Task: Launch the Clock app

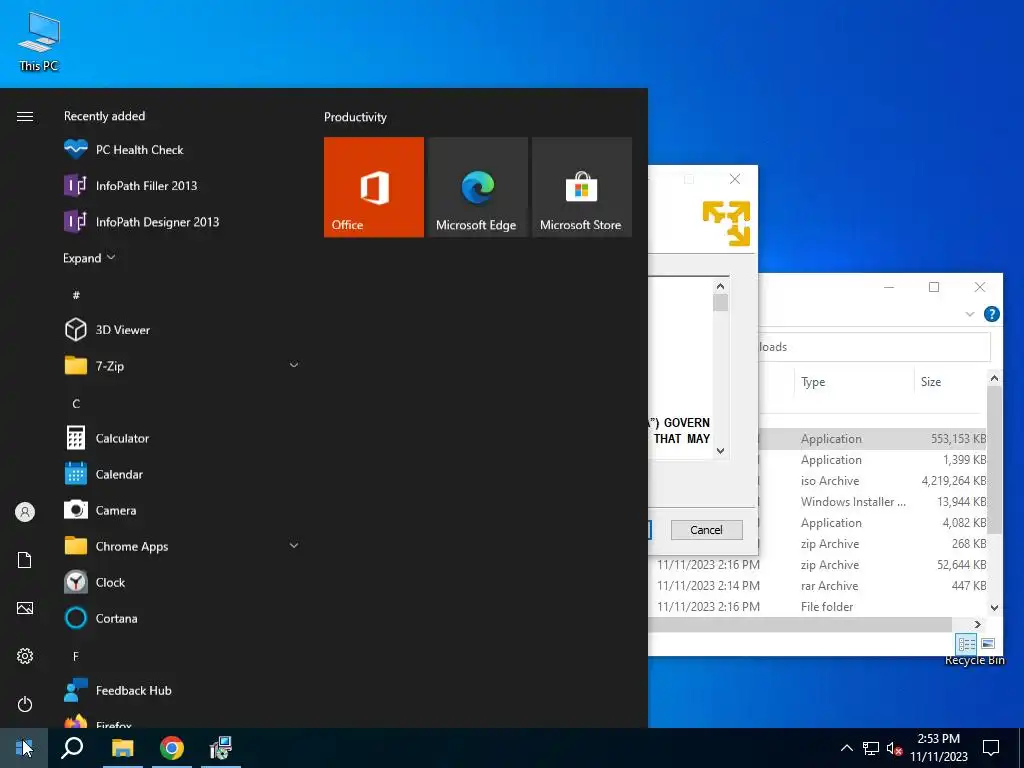Action: point(182,582)
